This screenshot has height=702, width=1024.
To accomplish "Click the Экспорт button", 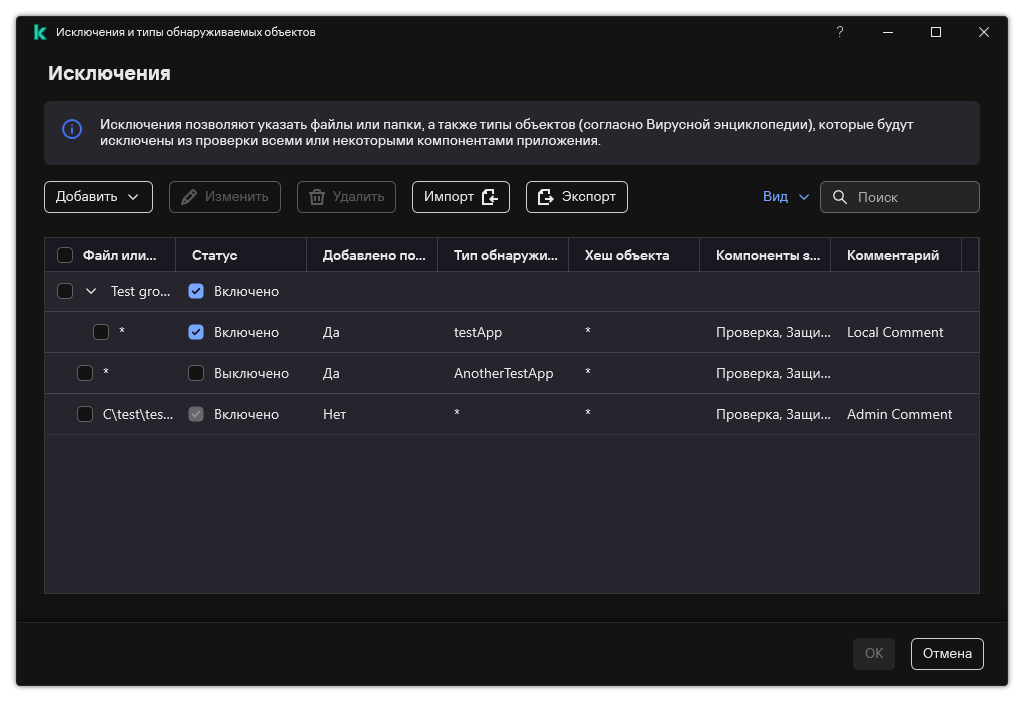I will 576,197.
